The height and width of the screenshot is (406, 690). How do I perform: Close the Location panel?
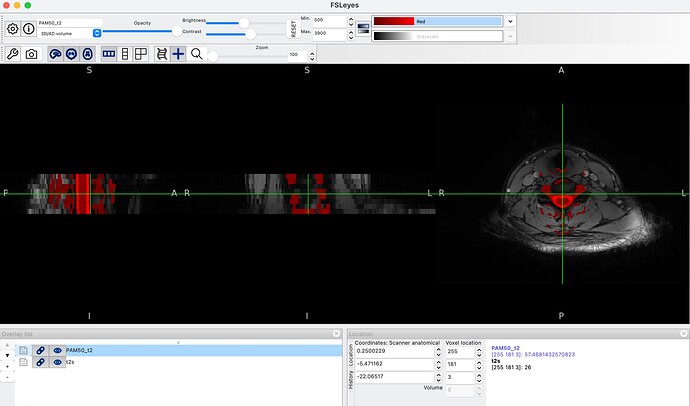point(683,333)
